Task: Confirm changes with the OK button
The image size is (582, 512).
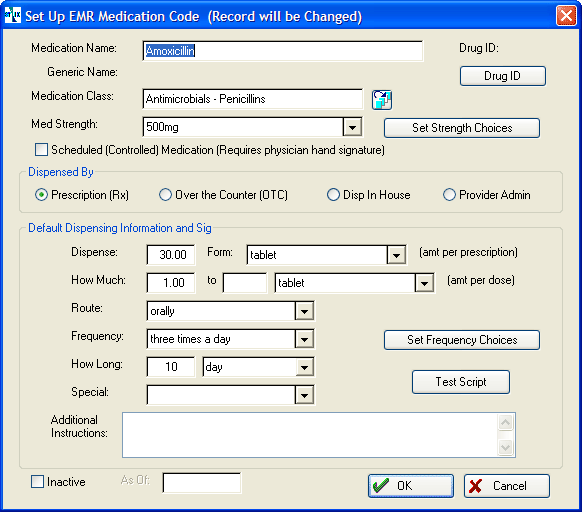Action: (411, 486)
